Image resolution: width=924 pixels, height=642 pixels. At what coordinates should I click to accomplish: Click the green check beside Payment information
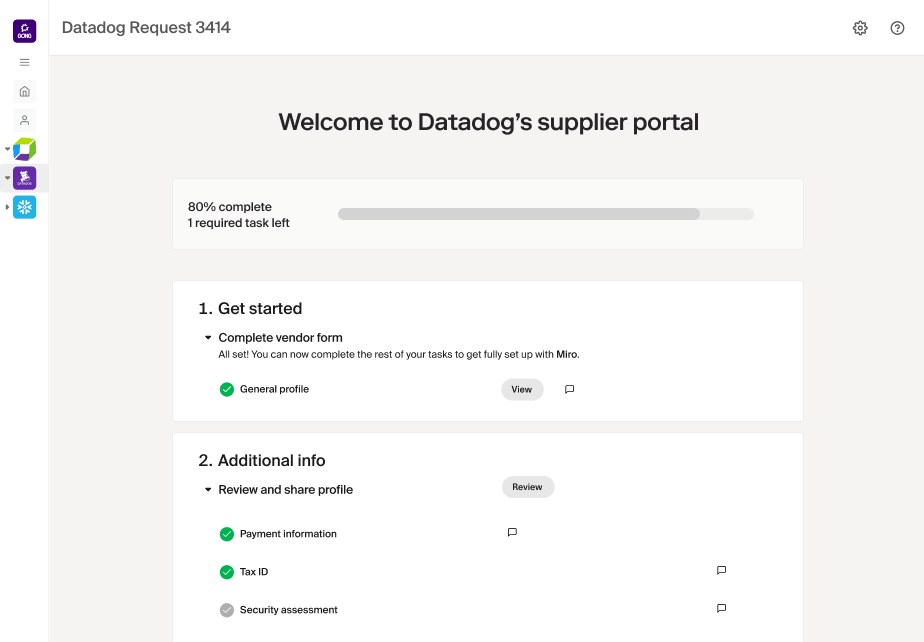227,534
